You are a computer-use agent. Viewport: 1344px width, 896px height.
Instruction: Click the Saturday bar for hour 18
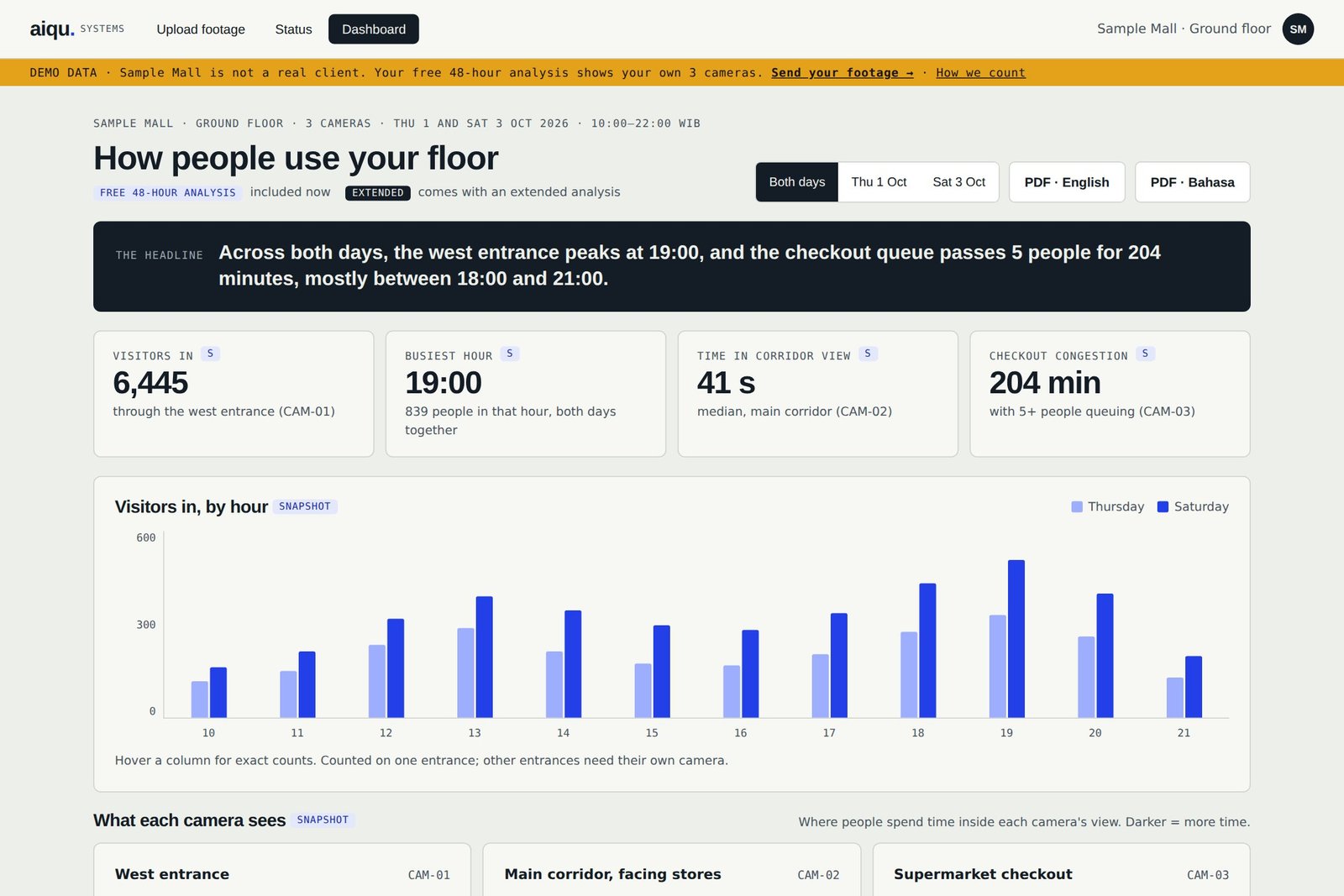pos(927,650)
